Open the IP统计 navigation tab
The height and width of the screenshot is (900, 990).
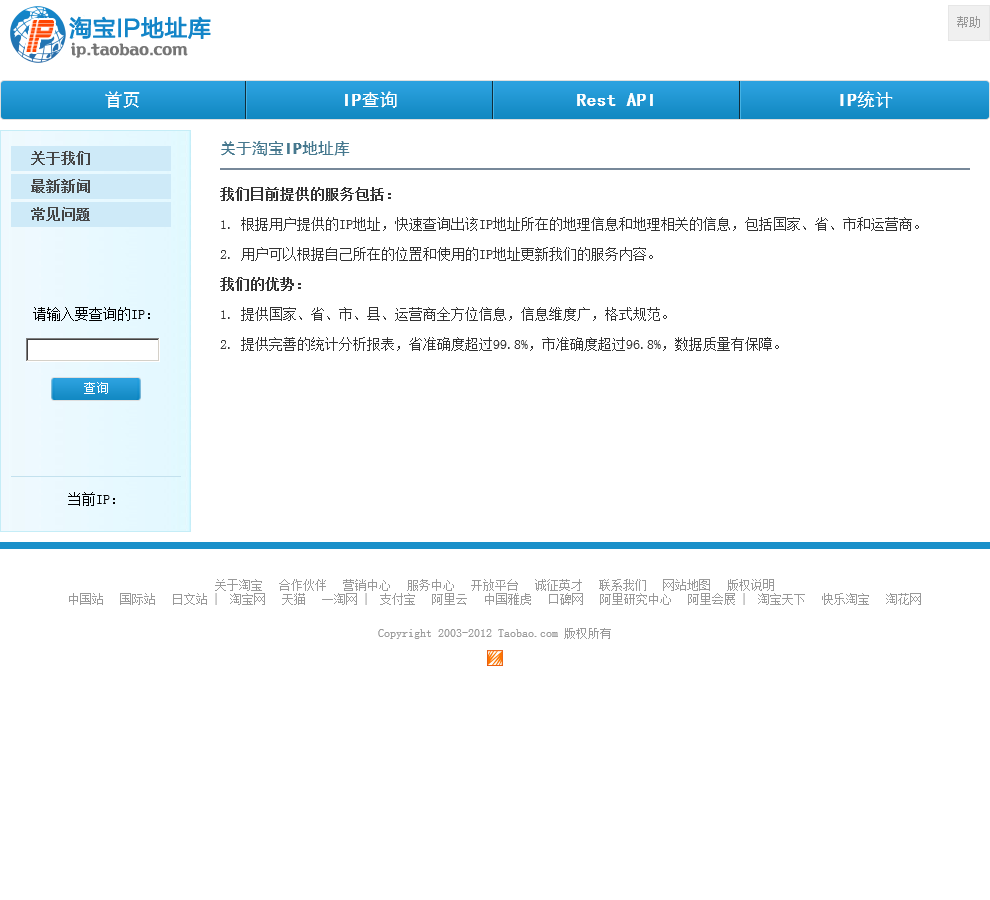pos(864,100)
